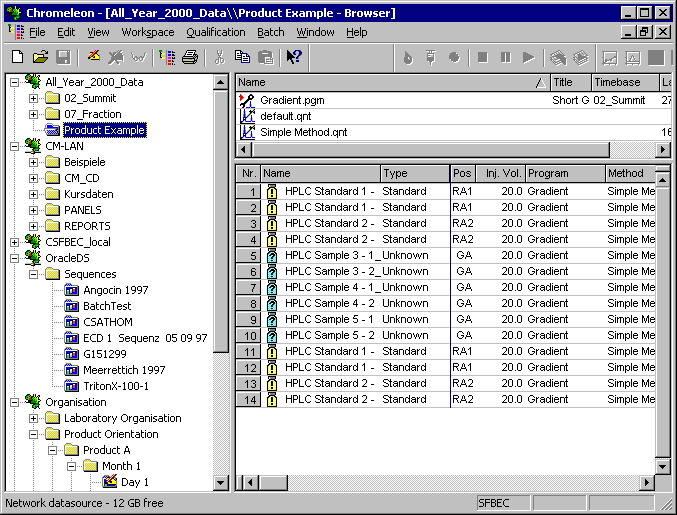Click the New document toolbar icon
The width and height of the screenshot is (677, 515).
(18, 57)
